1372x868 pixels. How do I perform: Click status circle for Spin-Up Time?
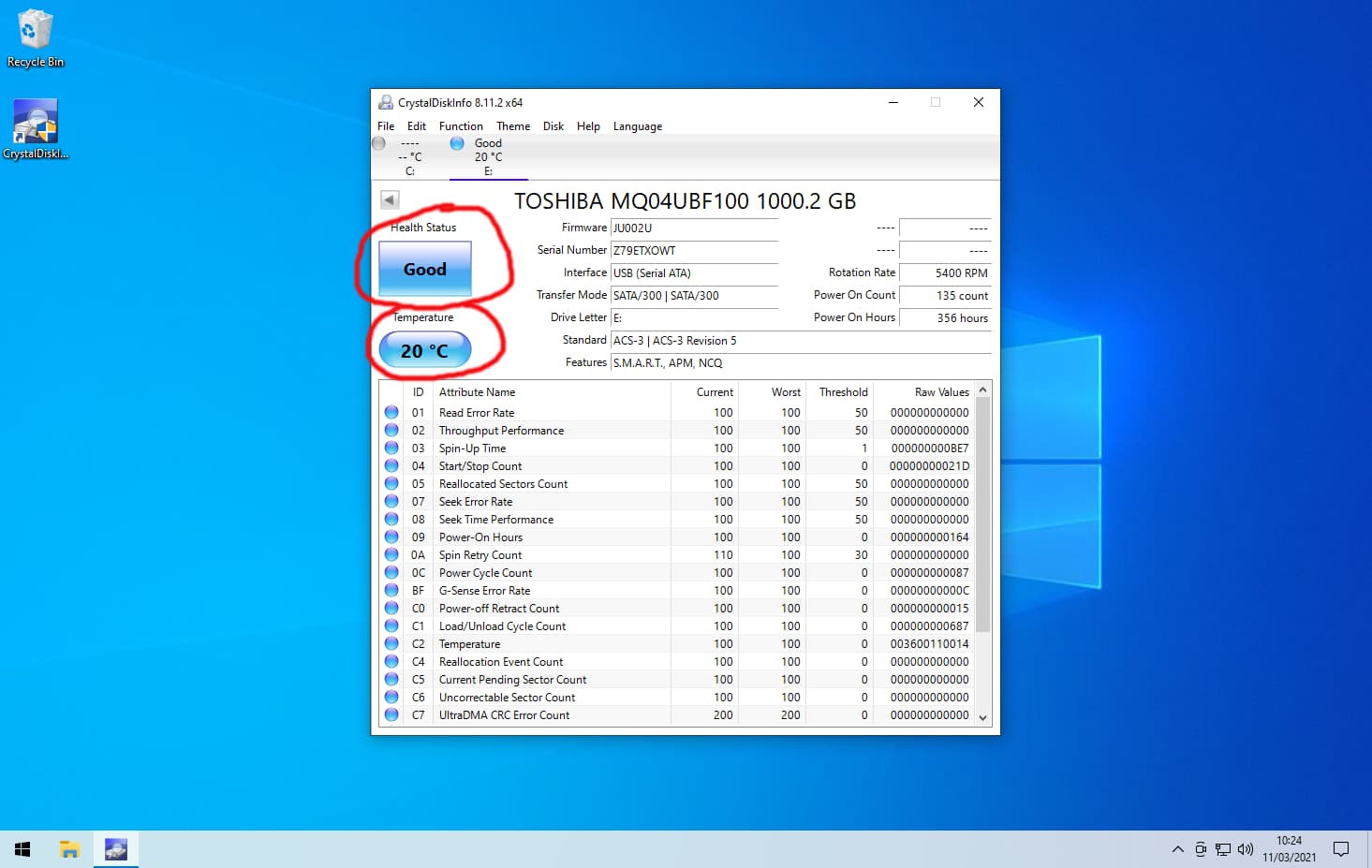tap(391, 448)
